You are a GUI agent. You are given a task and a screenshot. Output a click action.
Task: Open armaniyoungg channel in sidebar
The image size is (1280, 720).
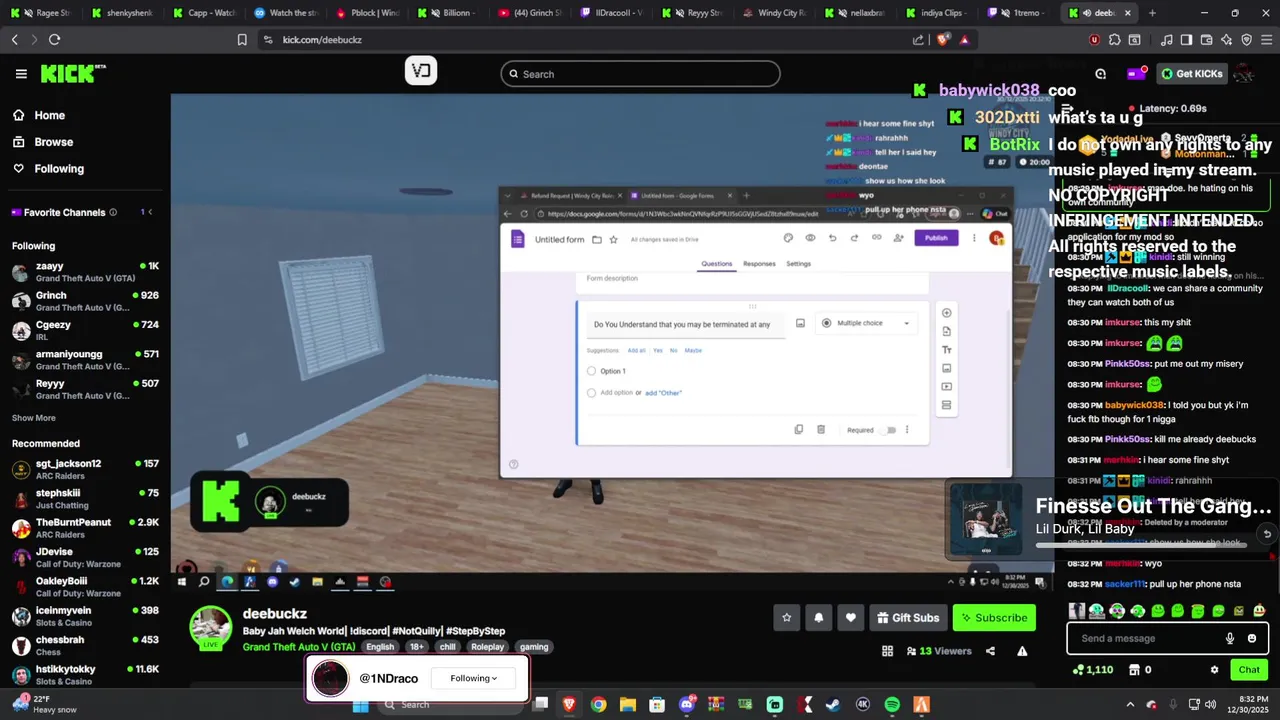[x=85, y=360]
